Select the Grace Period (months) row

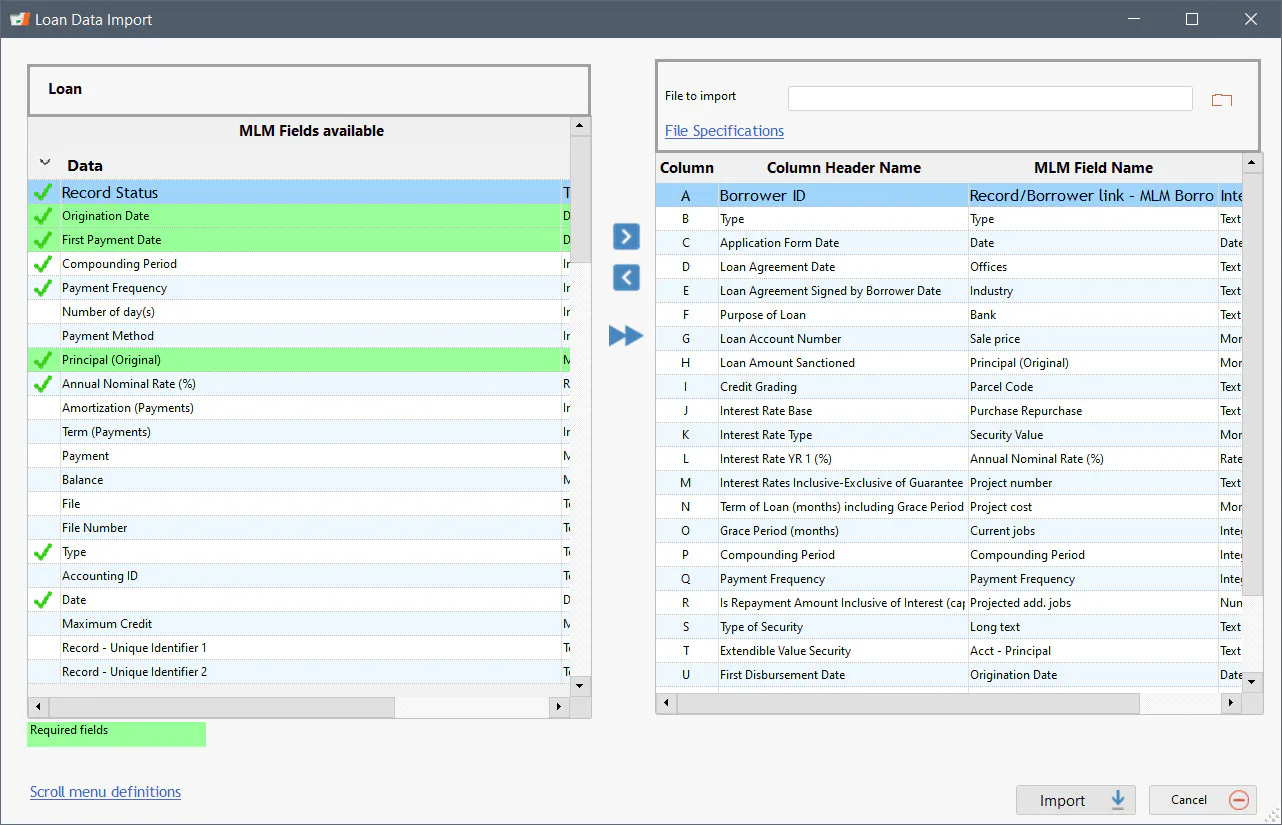coord(949,531)
